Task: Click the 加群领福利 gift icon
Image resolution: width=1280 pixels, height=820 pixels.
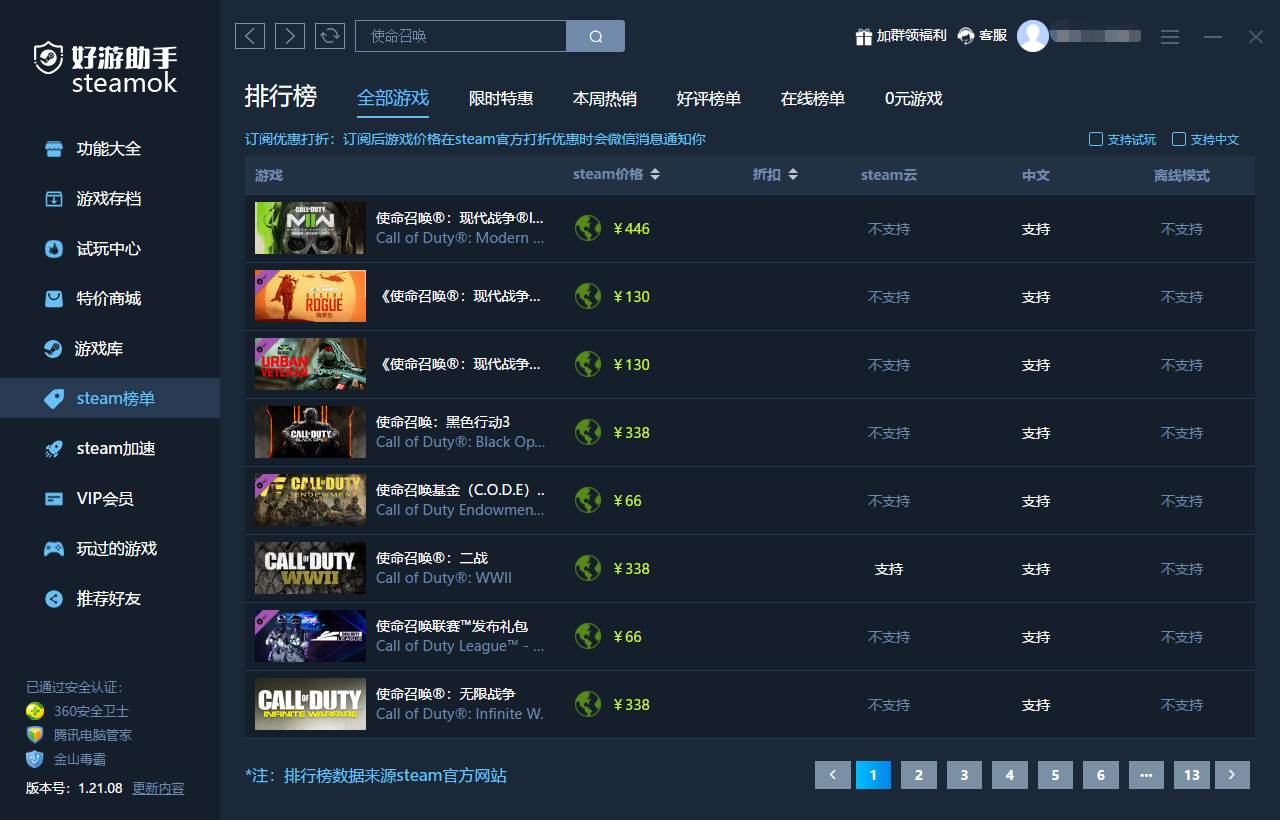Action: 864,36
